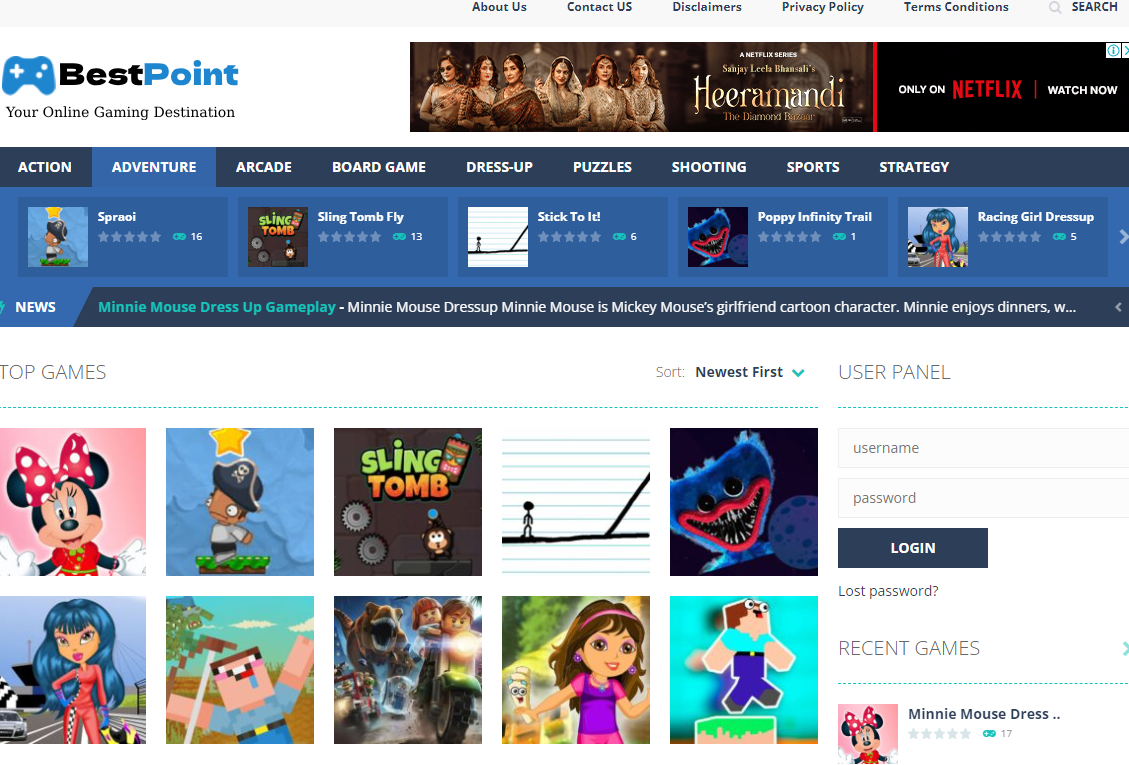Click the BestPoint gamepad logo icon
The image size is (1129, 765).
pos(29,73)
